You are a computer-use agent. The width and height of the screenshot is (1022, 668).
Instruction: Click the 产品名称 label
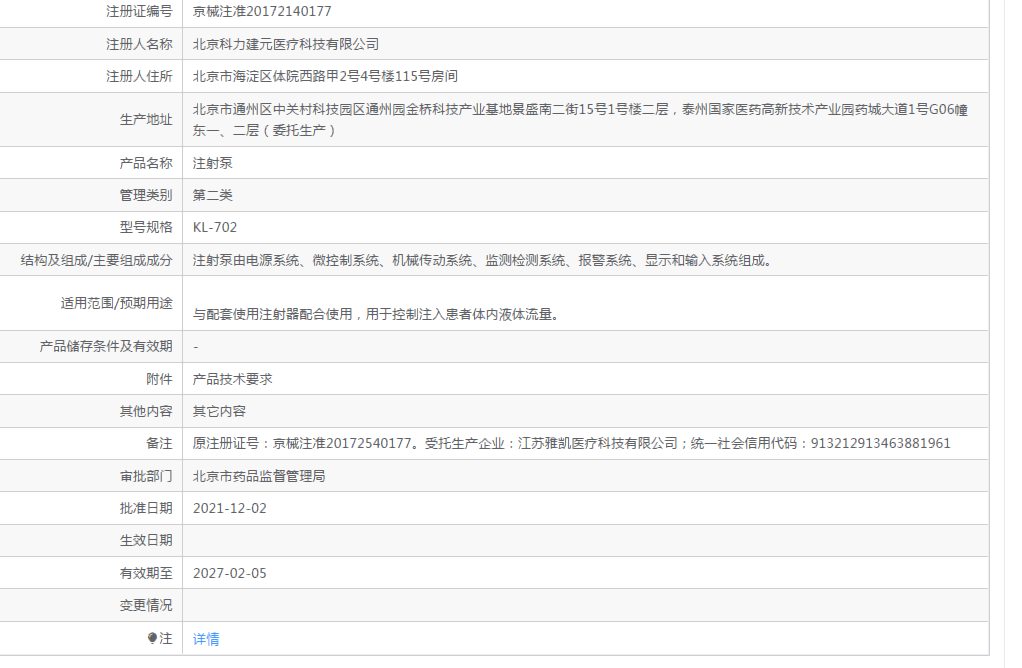coord(146,163)
